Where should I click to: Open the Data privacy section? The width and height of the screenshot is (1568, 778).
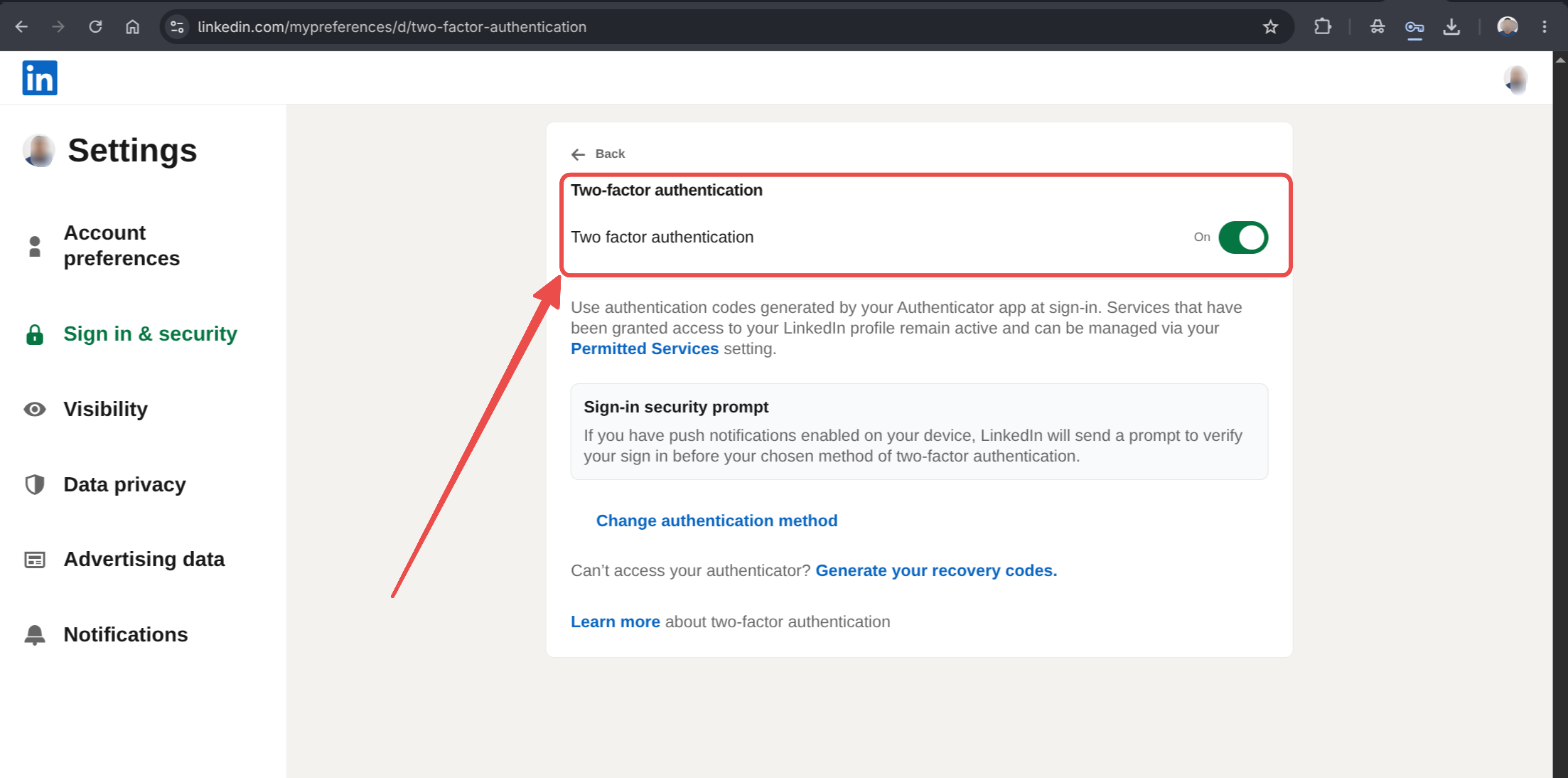coord(125,485)
